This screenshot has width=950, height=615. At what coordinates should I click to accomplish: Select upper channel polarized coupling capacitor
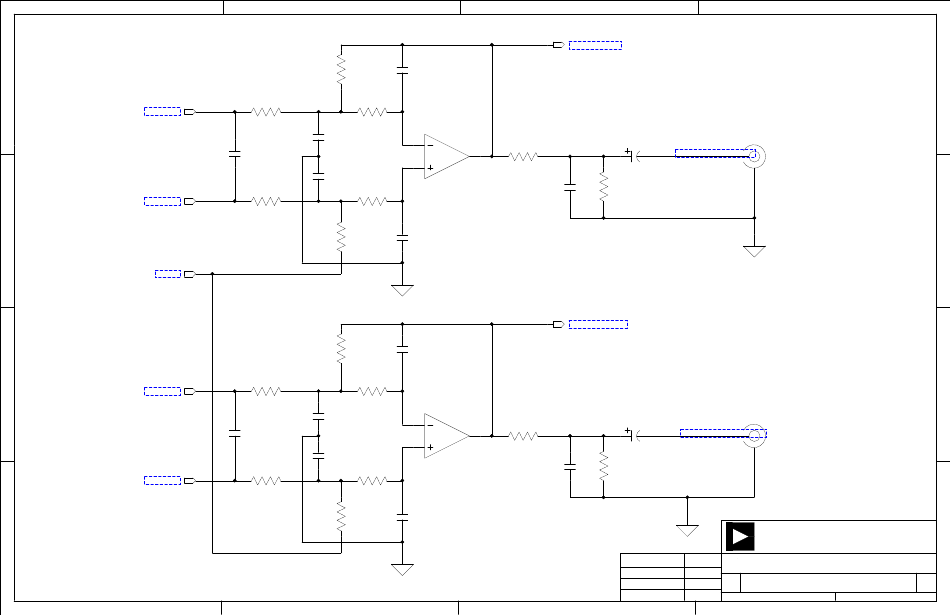(x=633, y=156)
